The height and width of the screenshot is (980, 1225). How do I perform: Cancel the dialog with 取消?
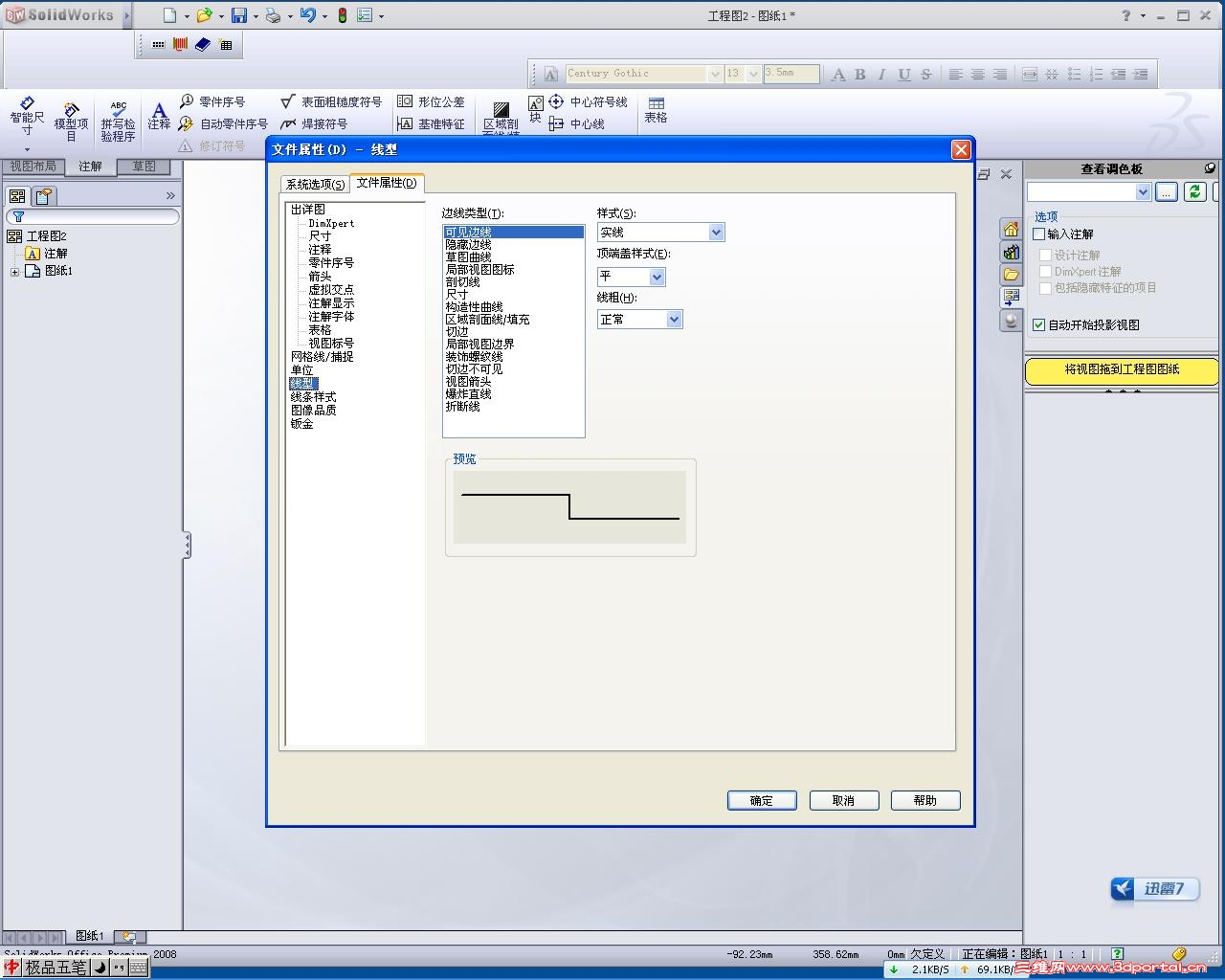843,800
